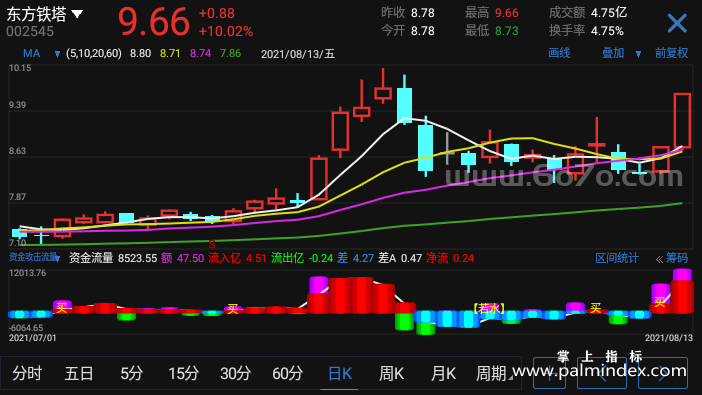Open the 东方铁塔 stock selector arrow
Viewport: 702px width, 395px height.
[77, 14]
